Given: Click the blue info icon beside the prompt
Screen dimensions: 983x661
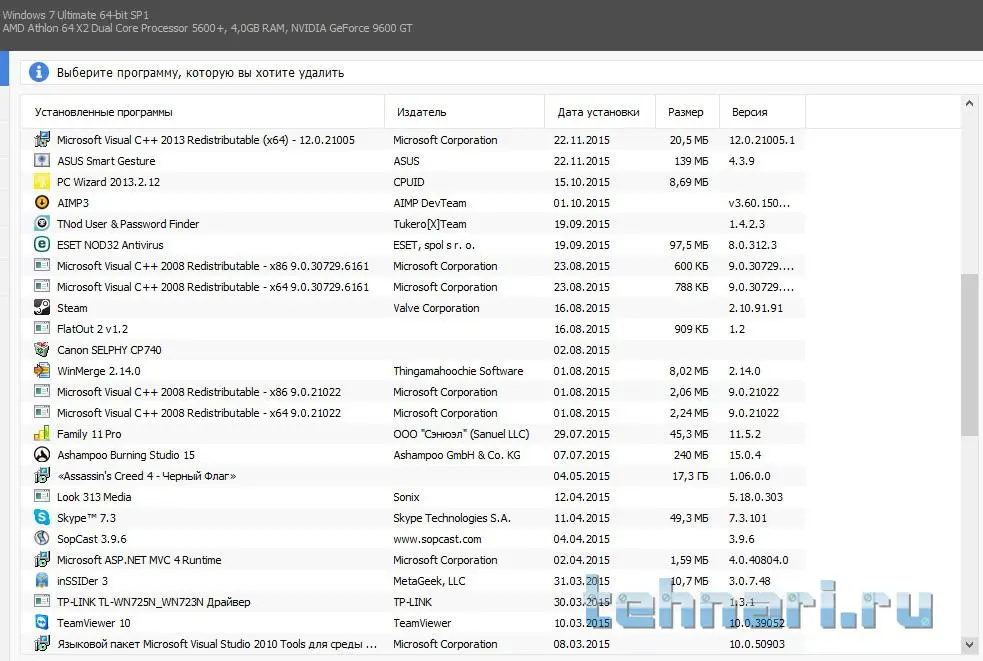Looking at the screenshot, I should tap(39, 72).
